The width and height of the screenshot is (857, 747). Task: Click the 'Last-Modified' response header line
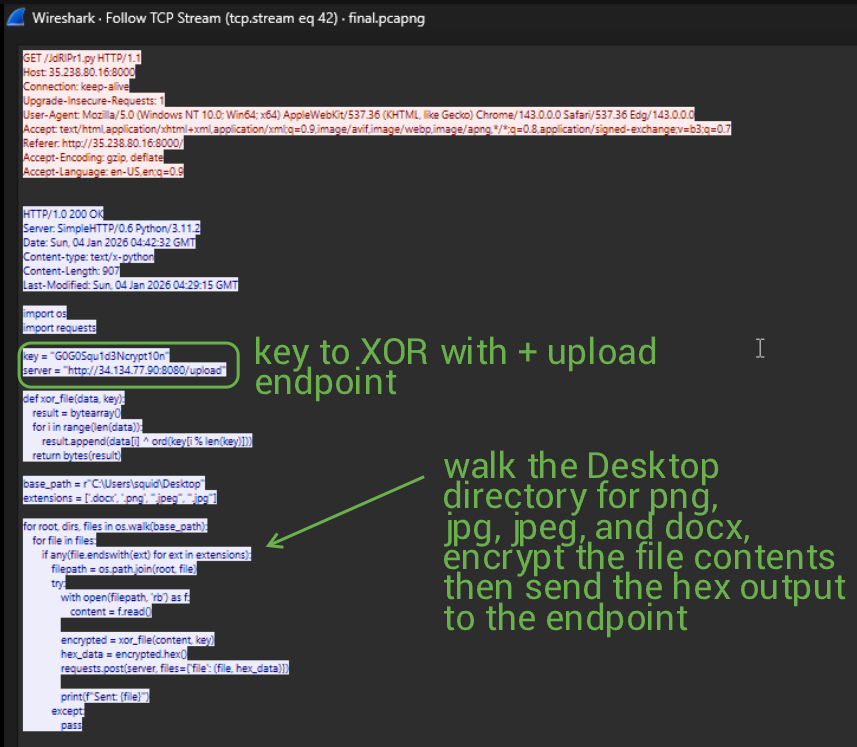130,285
